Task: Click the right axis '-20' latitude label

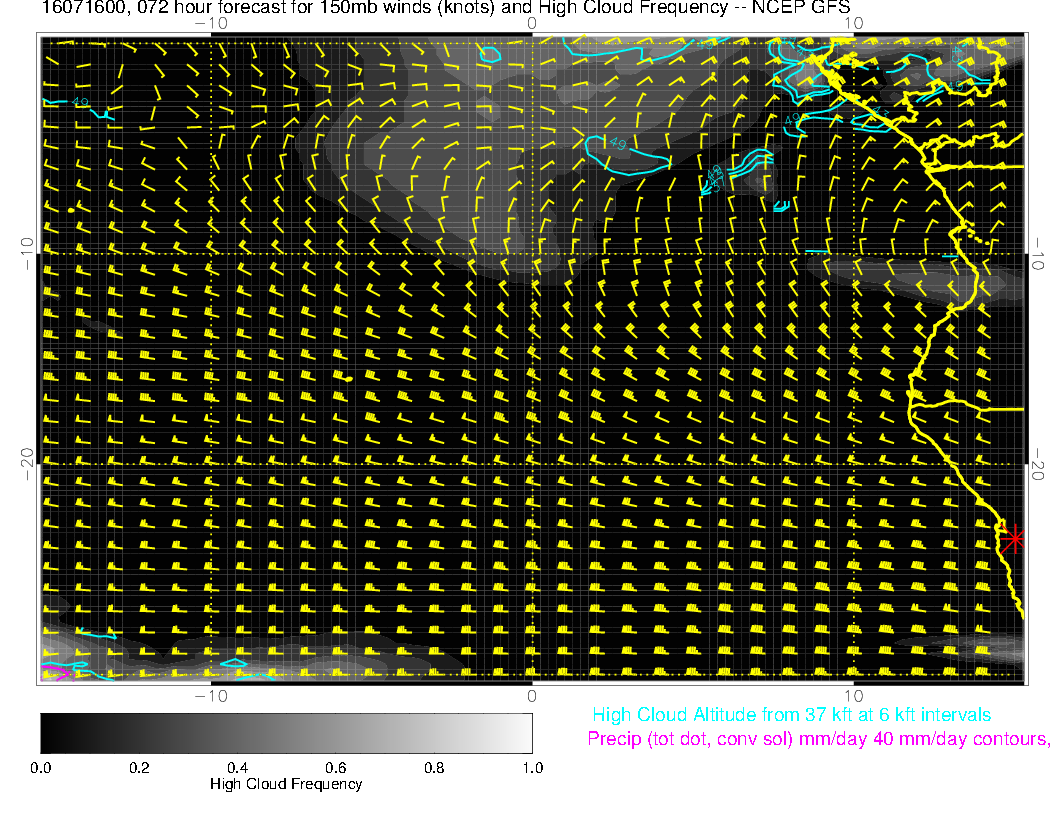Action: (x=1038, y=465)
